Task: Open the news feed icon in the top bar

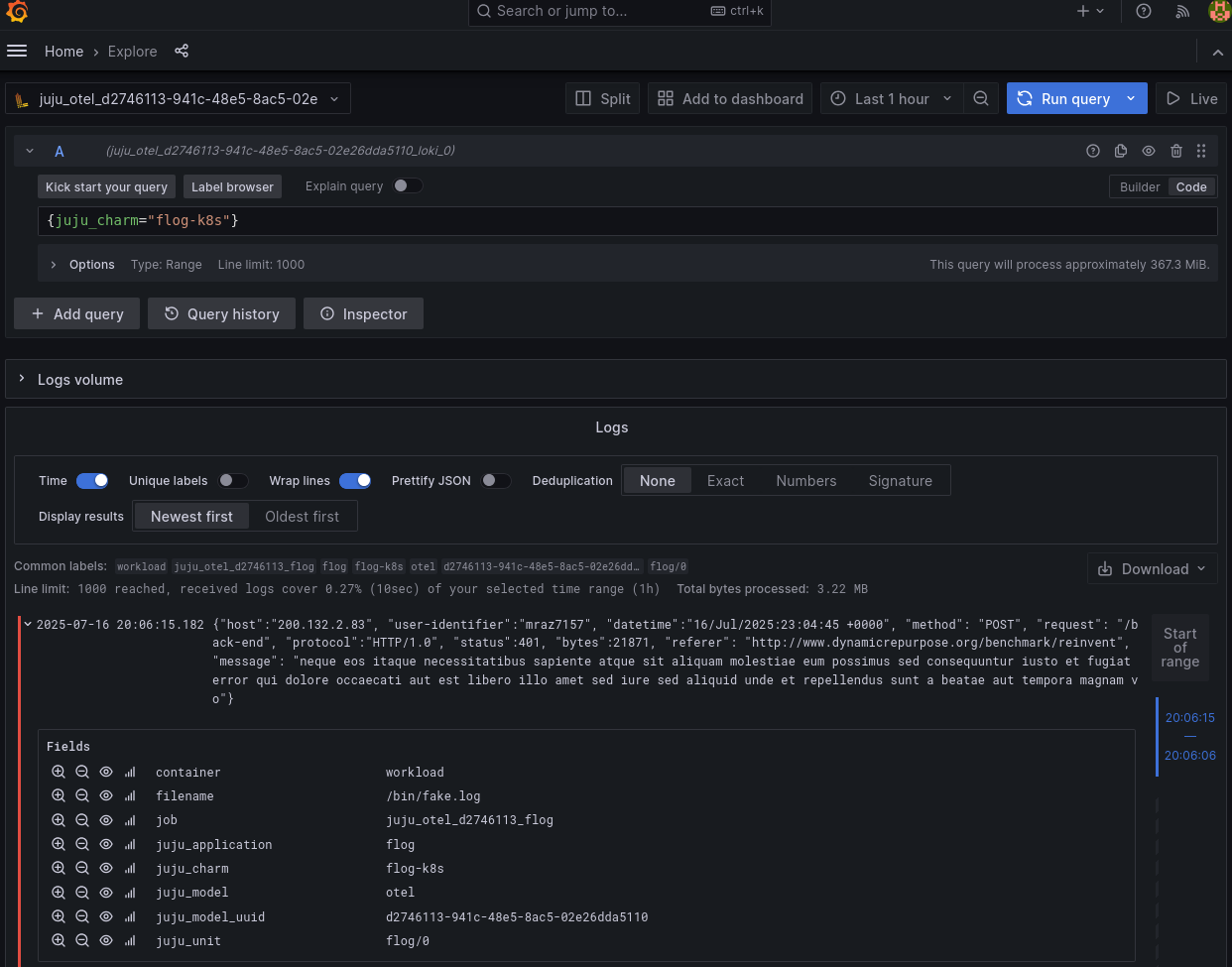Action: point(1182,11)
